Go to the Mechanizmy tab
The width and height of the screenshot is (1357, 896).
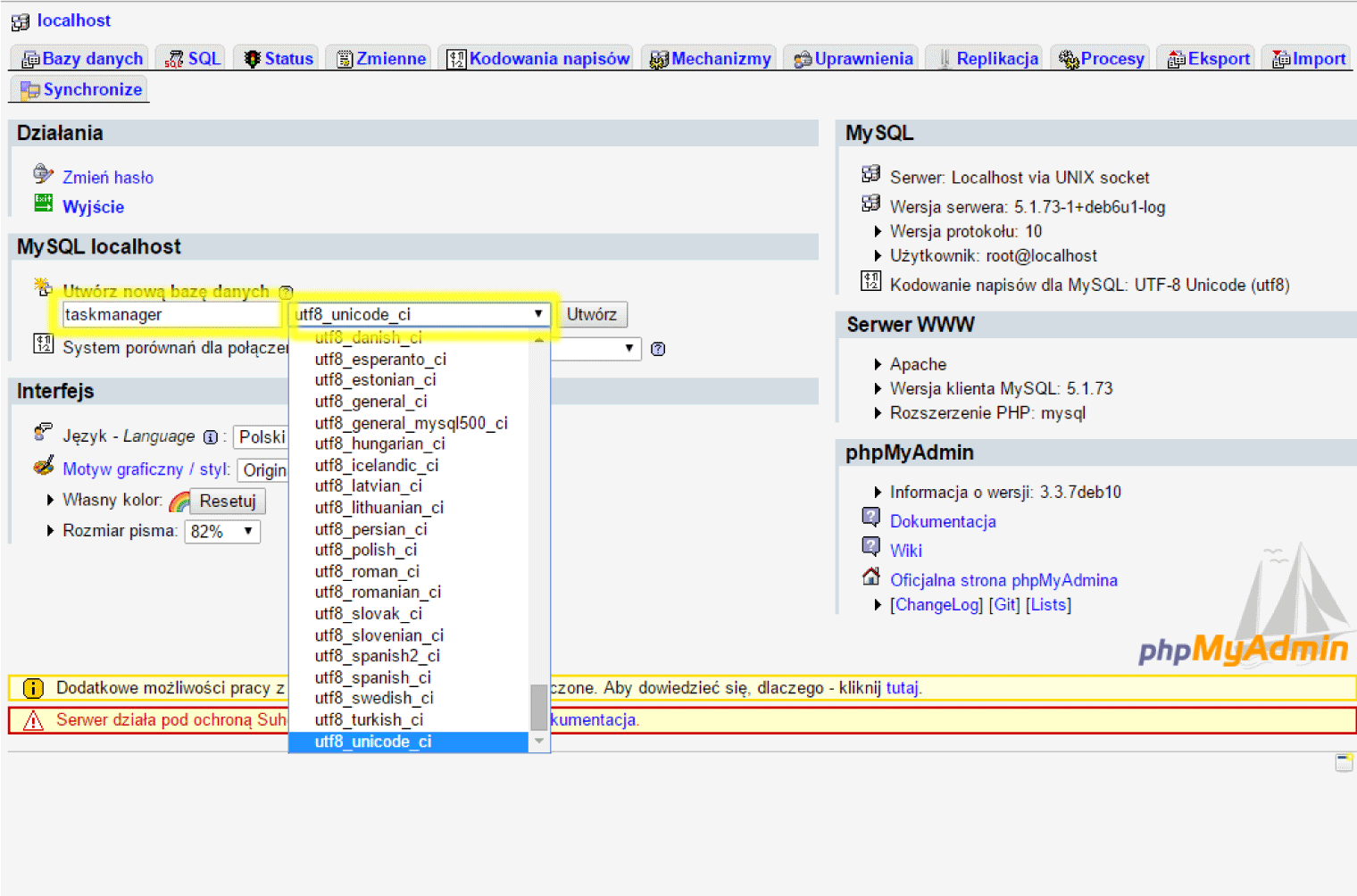click(710, 59)
